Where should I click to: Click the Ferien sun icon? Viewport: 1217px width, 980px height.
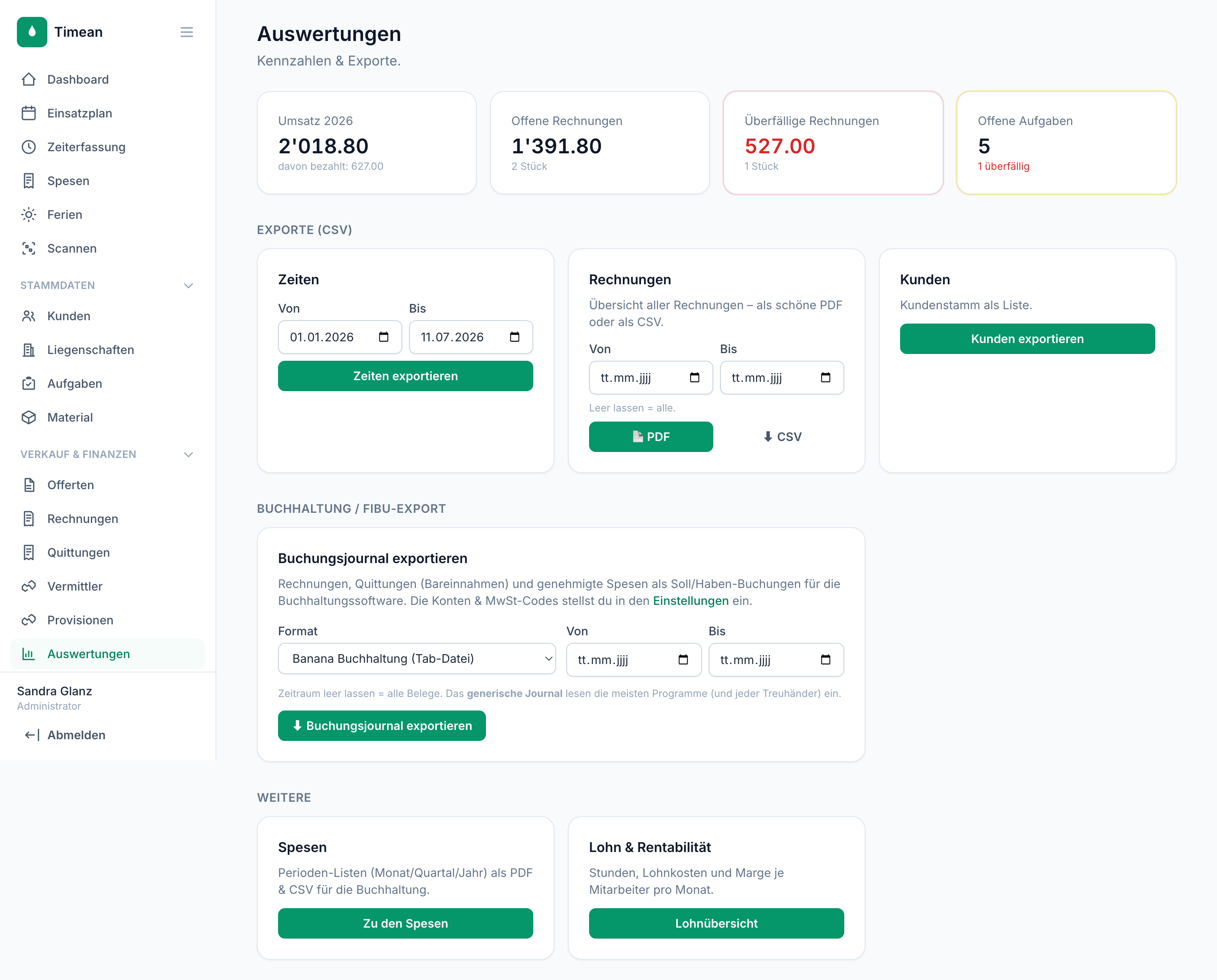coord(29,215)
